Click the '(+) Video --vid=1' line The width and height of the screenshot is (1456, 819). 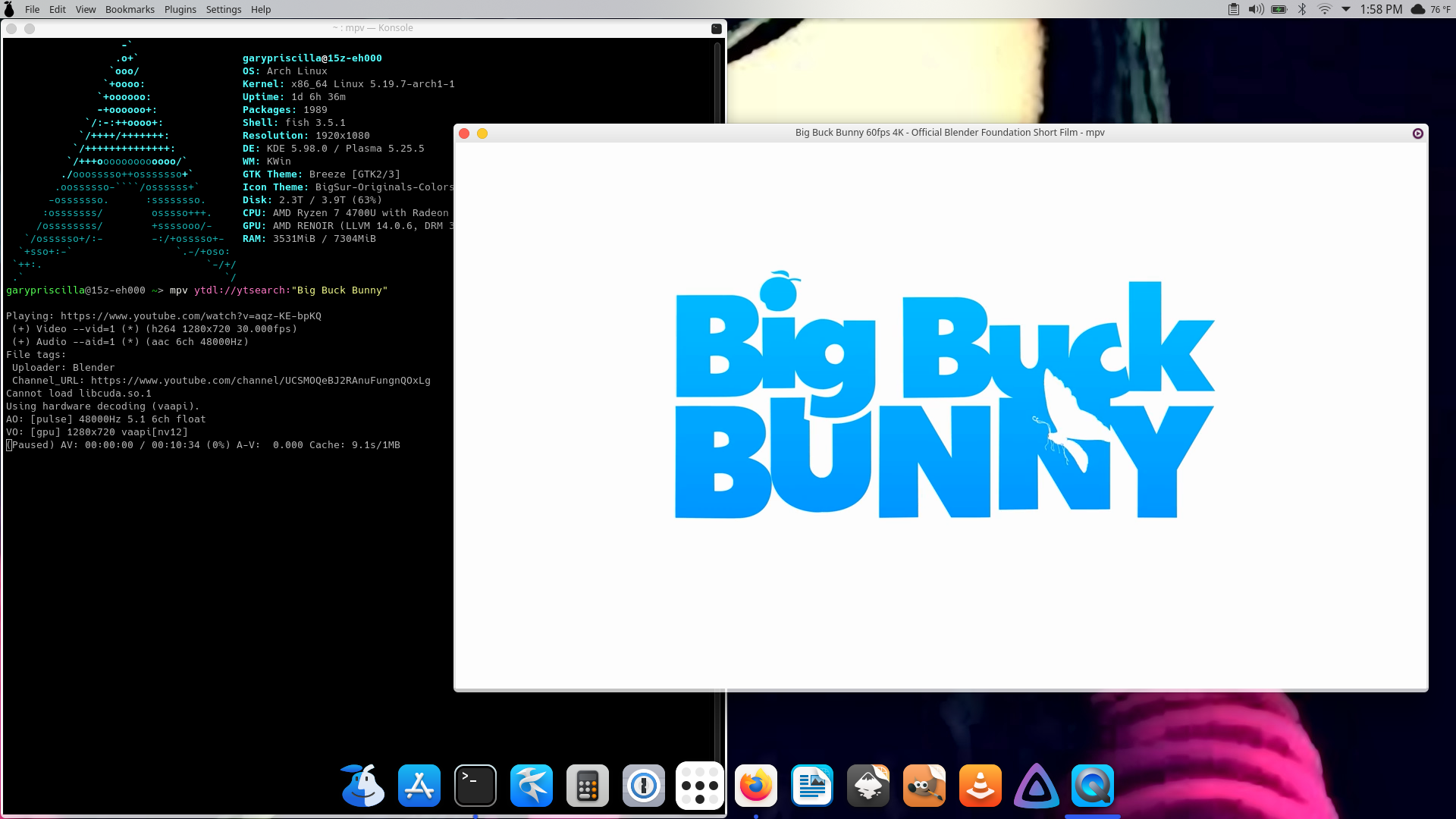(x=155, y=329)
